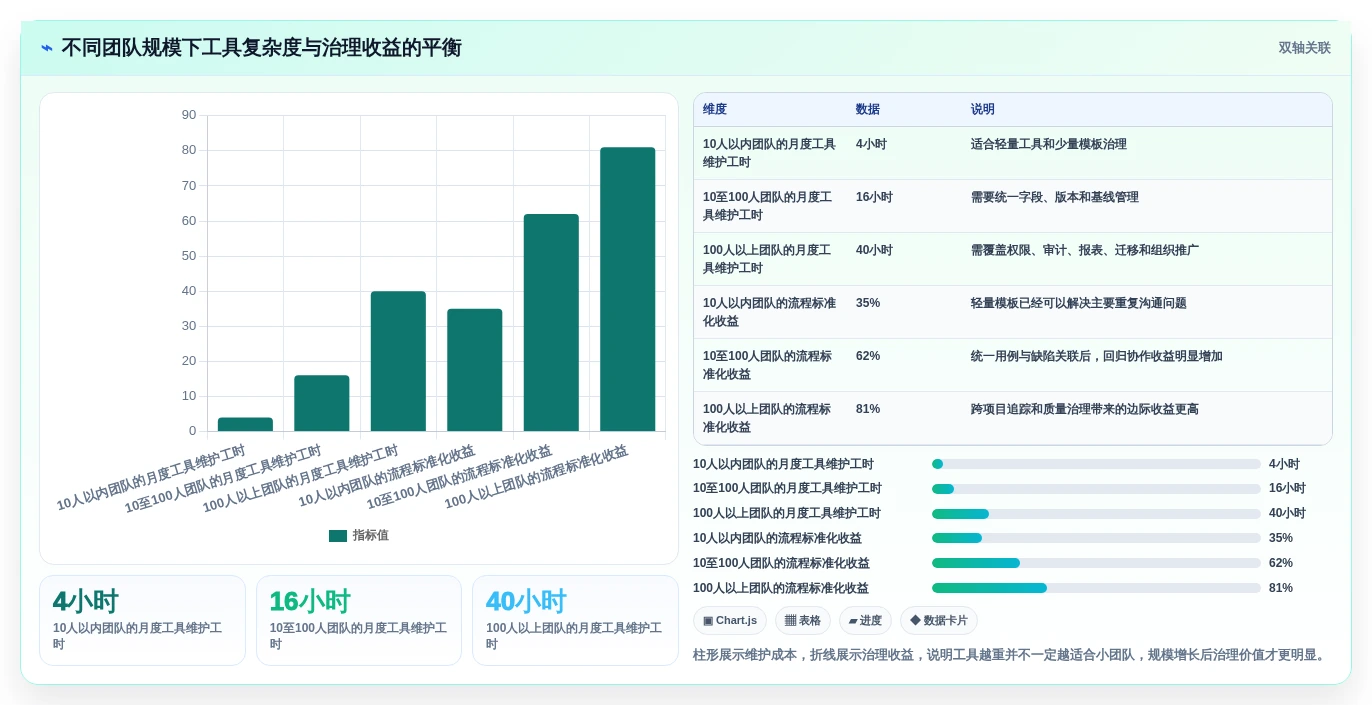
Task: Click the chart bar with value 35
Action: coord(475,370)
